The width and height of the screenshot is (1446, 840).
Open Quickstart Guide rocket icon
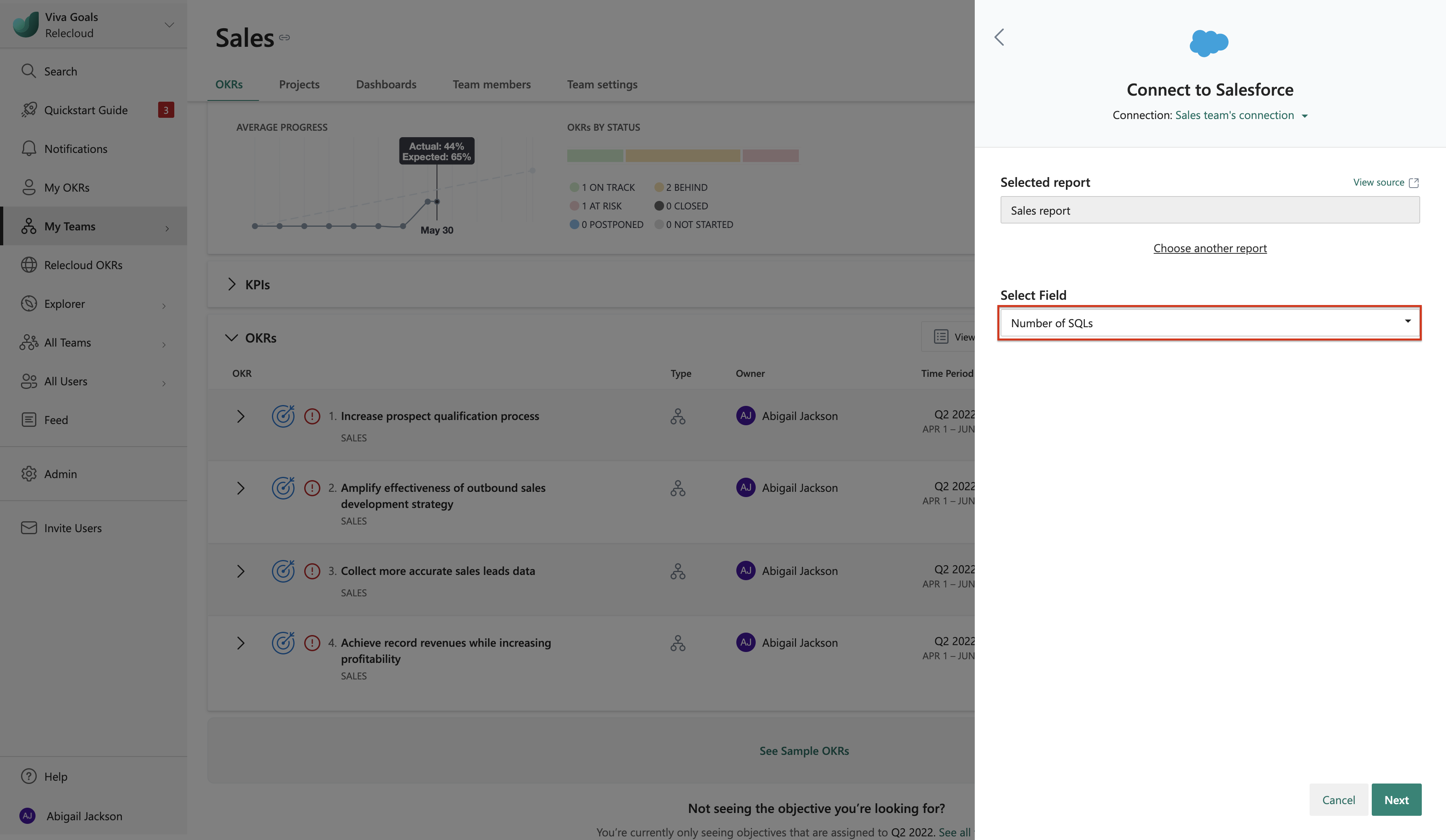coord(29,110)
